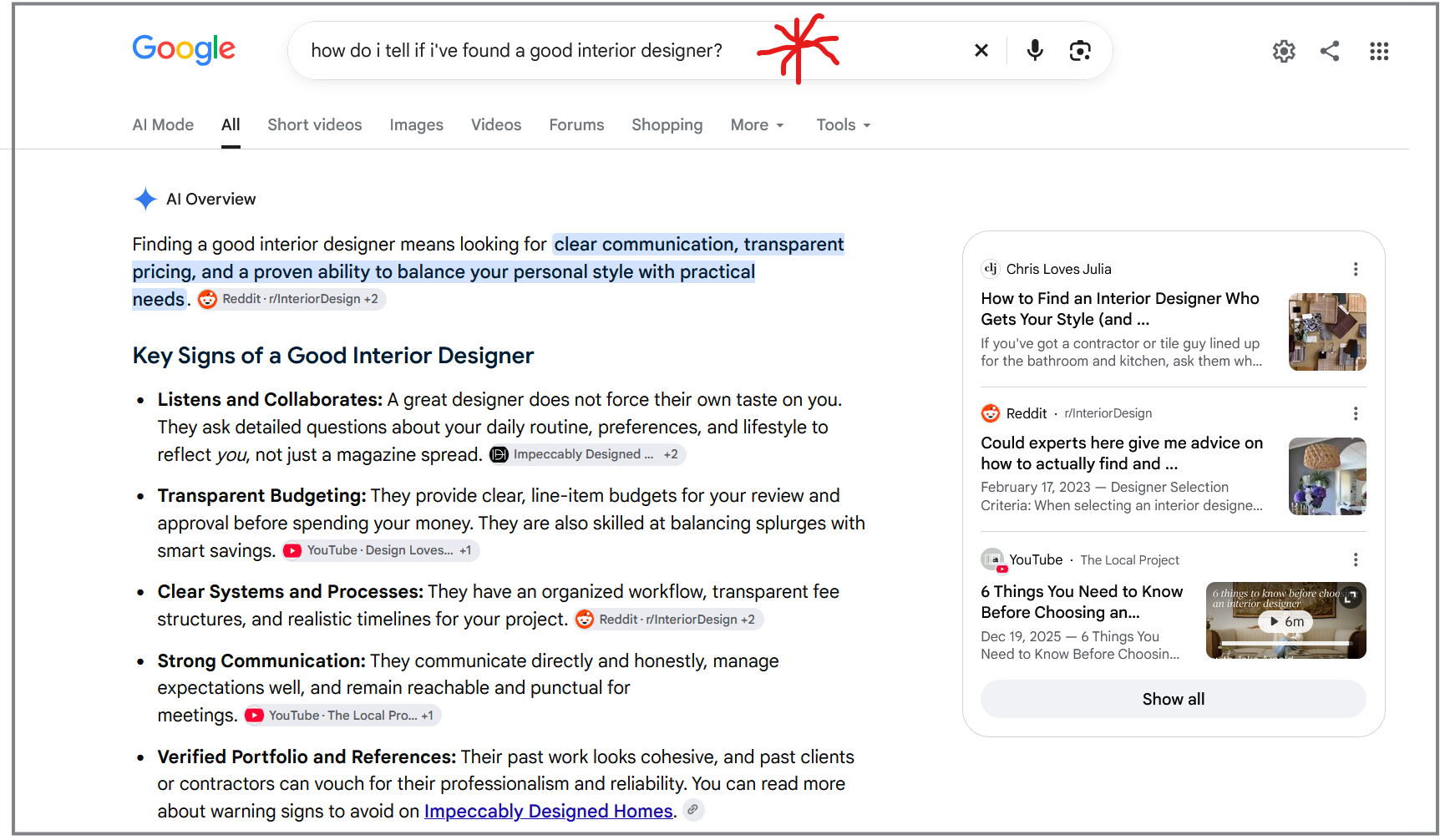
Task: Click Reddit post thumbnail image
Action: pyautogui.click(x=1327, y=476)
